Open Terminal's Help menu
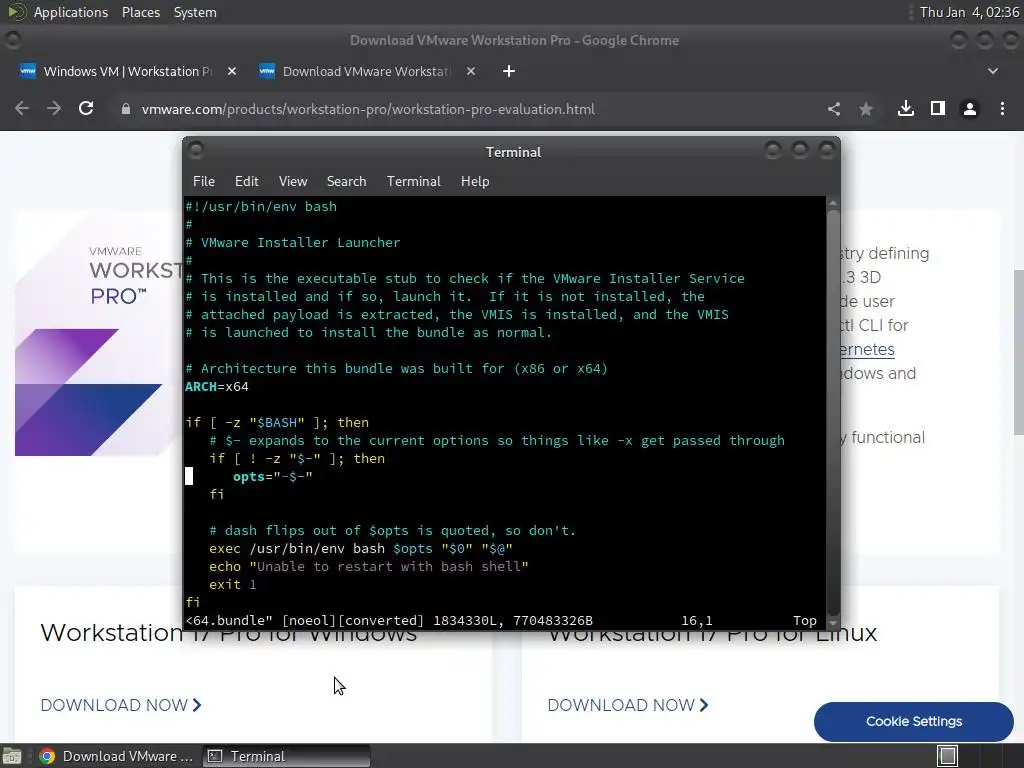1024x768 pixels. [475, 182]
